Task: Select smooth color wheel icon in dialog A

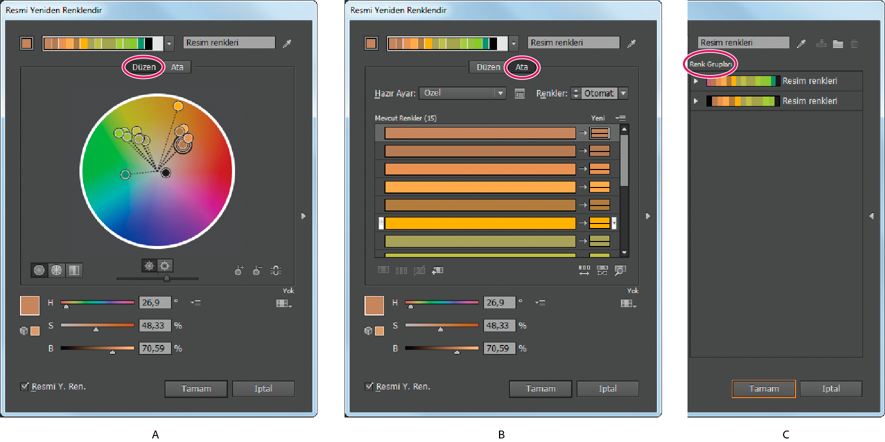Action: (40, 270)
